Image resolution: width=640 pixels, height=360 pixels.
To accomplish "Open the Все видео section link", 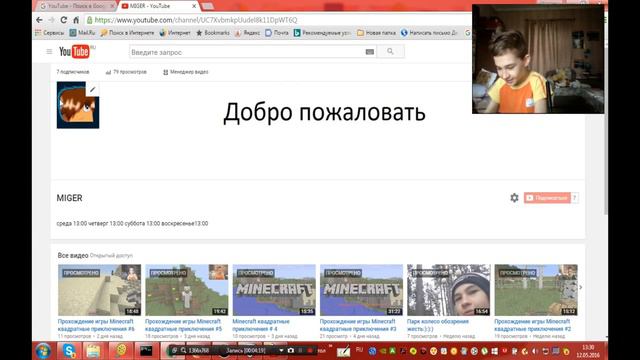I will [73, 256].
